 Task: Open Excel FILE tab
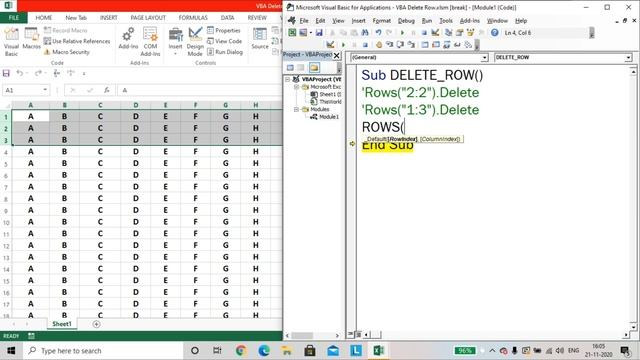[13, 18]
